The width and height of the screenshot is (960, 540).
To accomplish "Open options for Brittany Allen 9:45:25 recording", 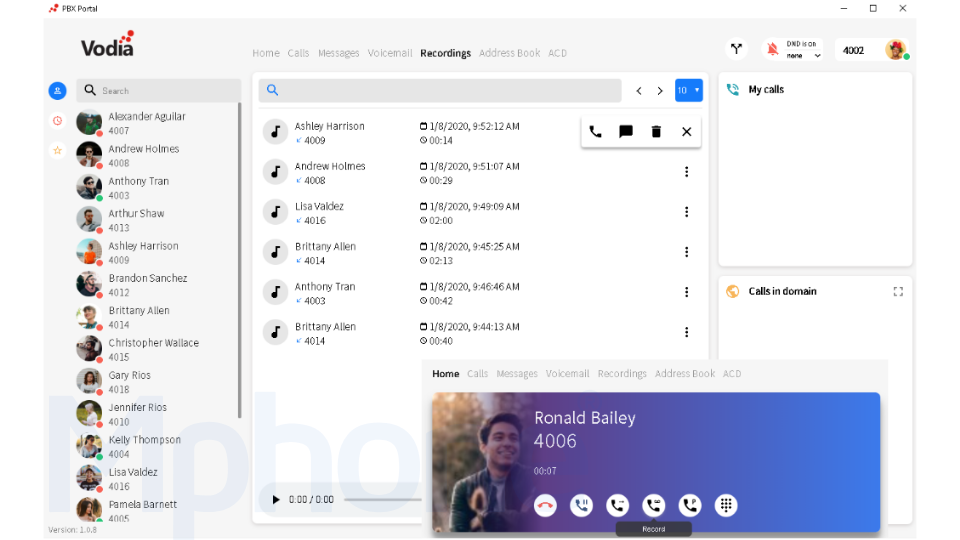I will click(x=686, y=252).
